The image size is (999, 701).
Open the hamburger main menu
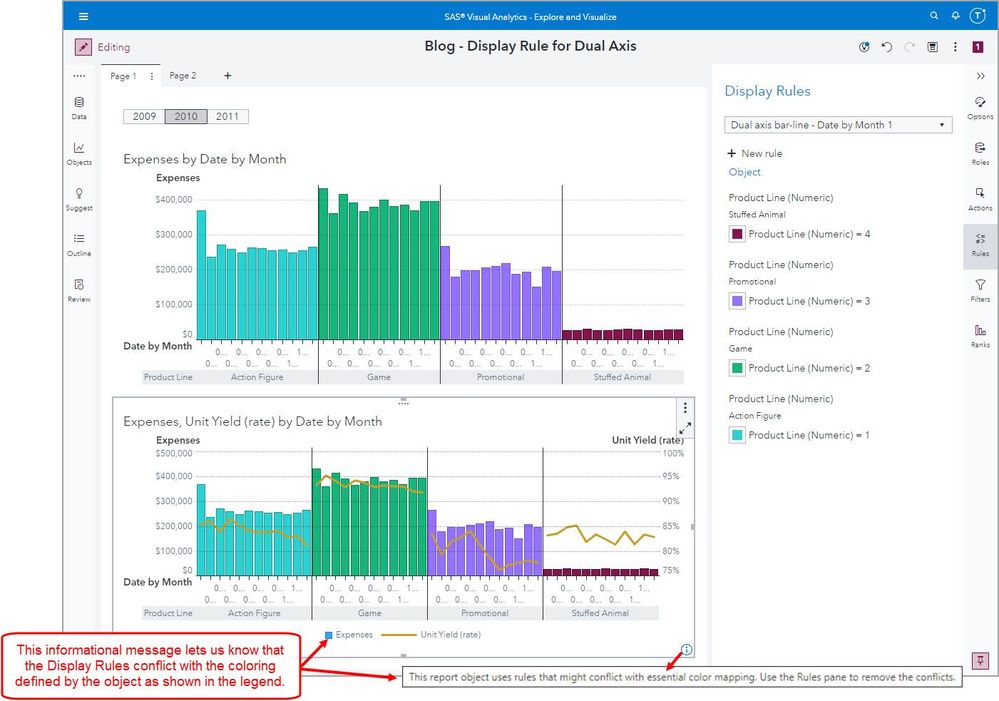(x=83, y=17)
